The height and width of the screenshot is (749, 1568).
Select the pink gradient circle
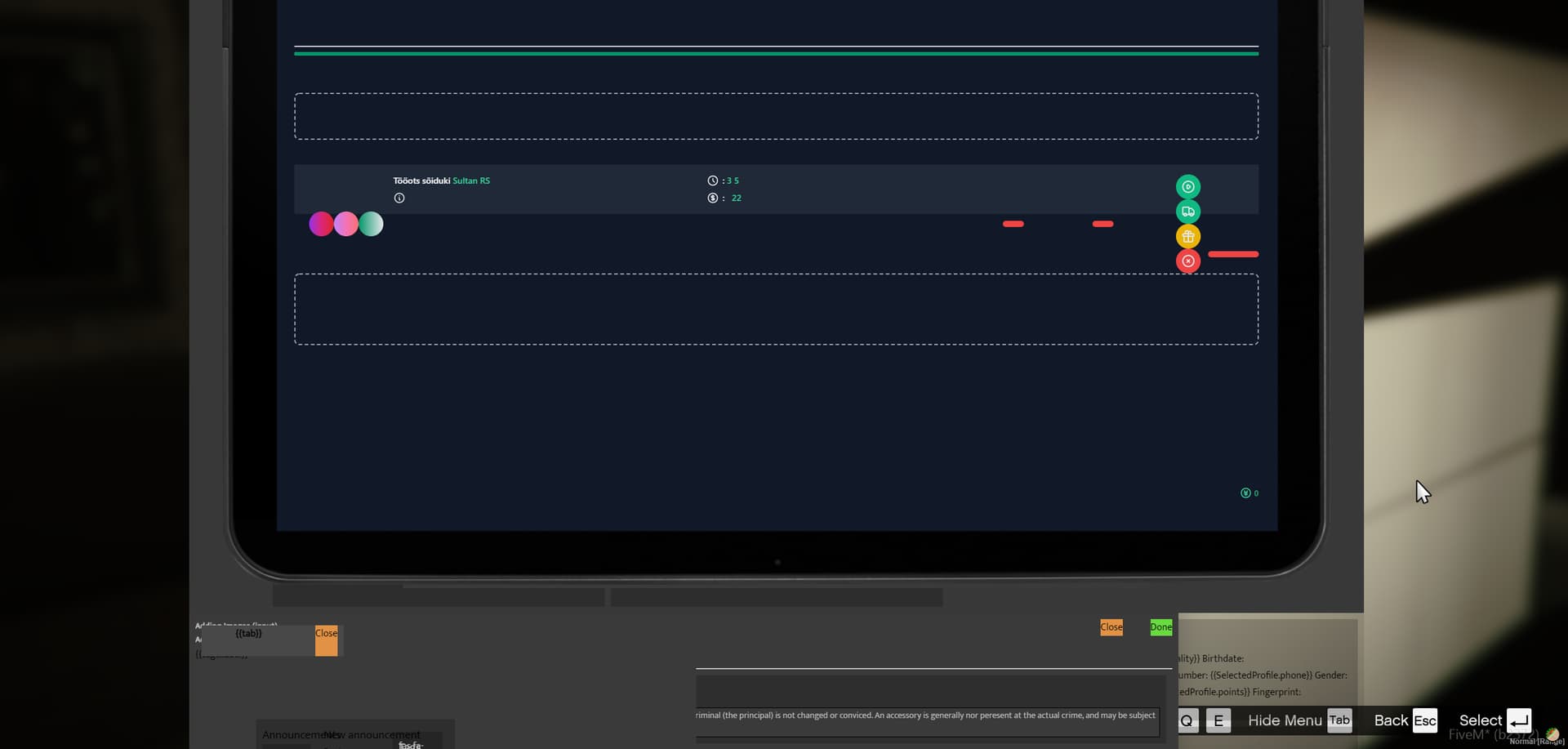(x=346, y=224)
